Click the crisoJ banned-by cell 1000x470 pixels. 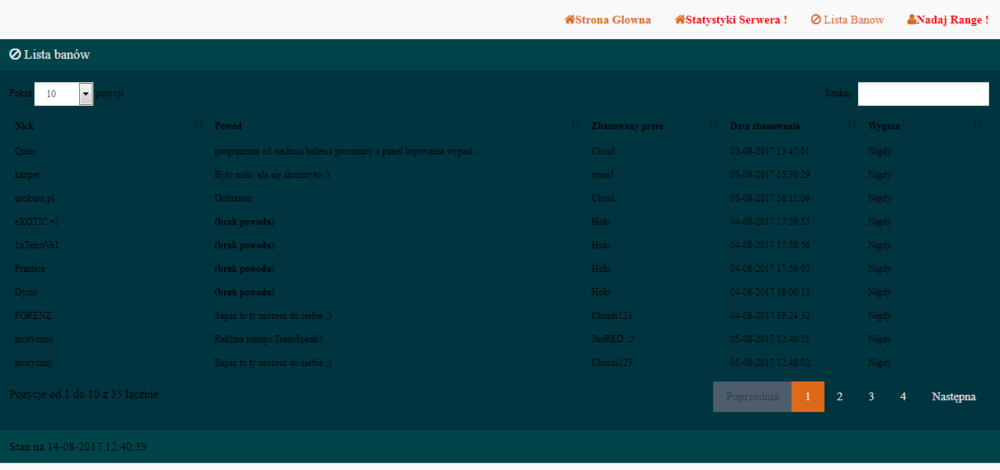[x=603, y=175]
